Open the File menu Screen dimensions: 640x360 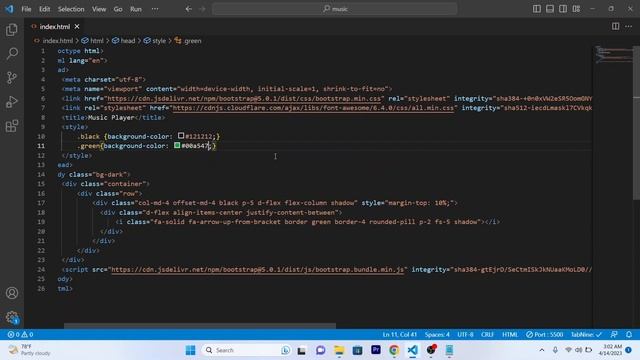click(26, 9)
